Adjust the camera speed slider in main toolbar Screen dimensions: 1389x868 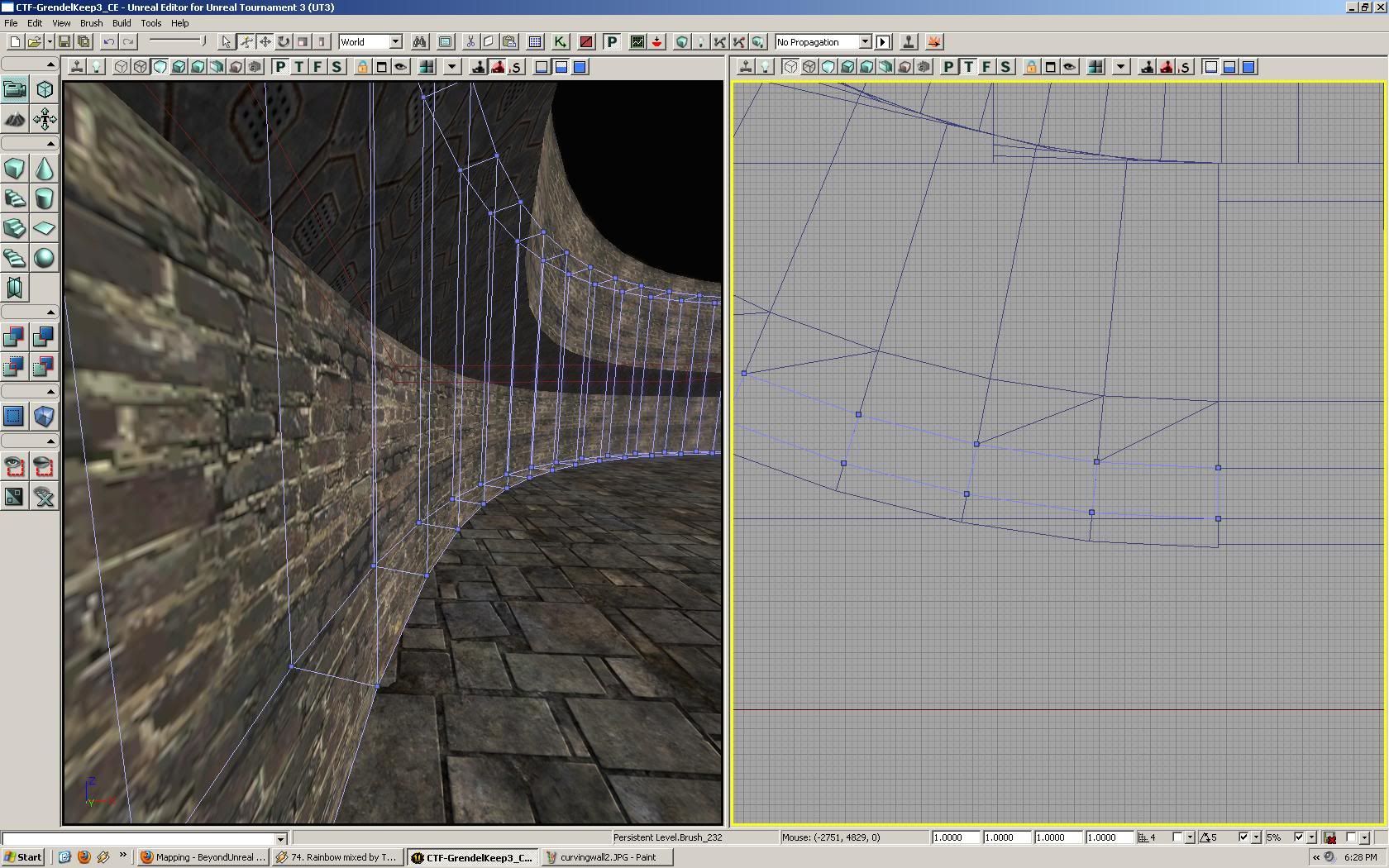click(x=177, y=41)
